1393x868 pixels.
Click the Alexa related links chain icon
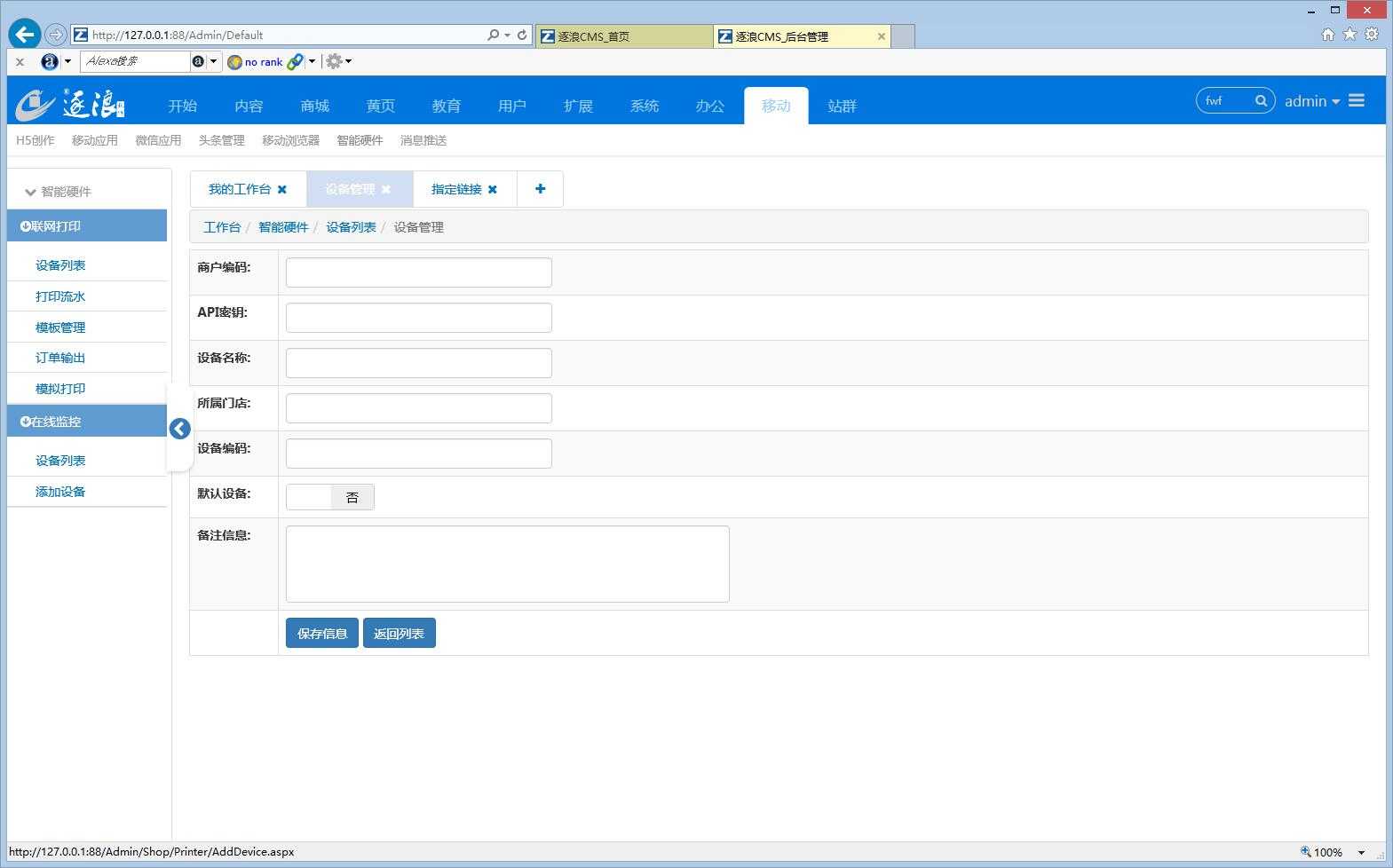(x=296, y=61)
